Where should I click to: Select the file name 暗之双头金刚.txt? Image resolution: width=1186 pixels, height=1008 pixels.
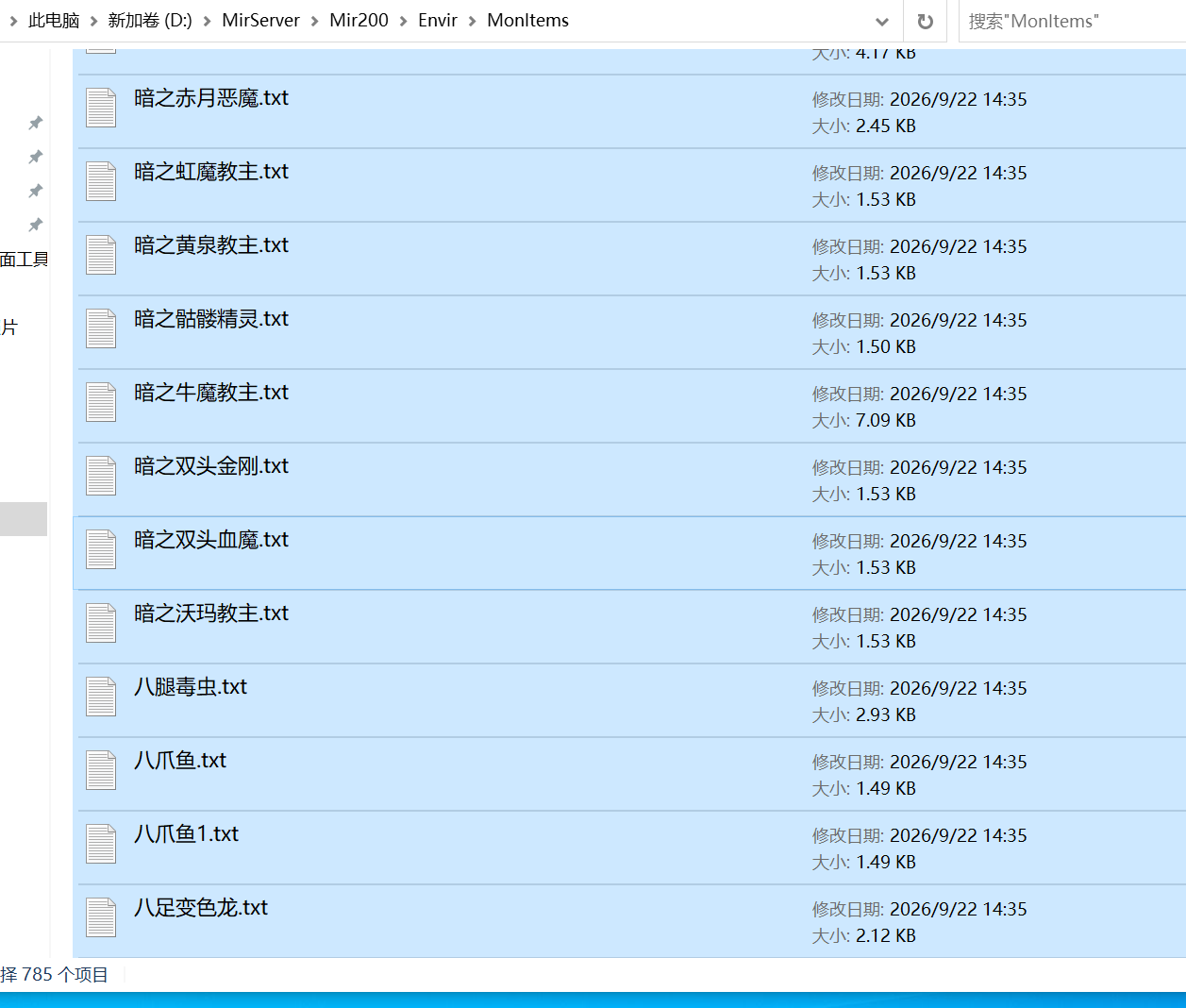(x=211, y=466)
